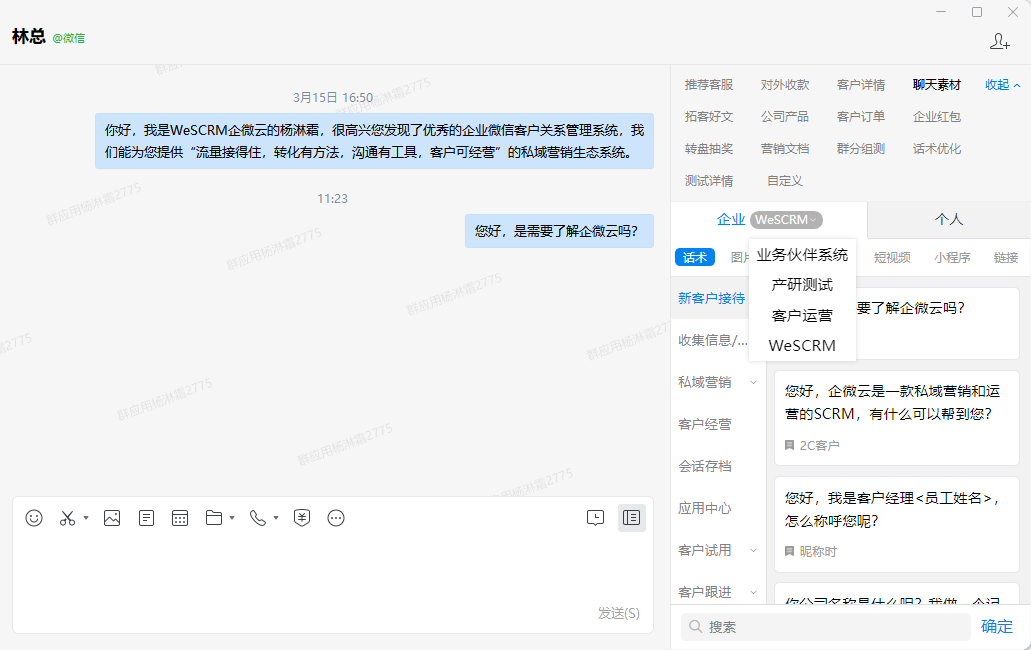Viewport: 1031px width, 650px height.
Task: Start a screenshot with the scissors tool
Action: click(x=67, y=518)
